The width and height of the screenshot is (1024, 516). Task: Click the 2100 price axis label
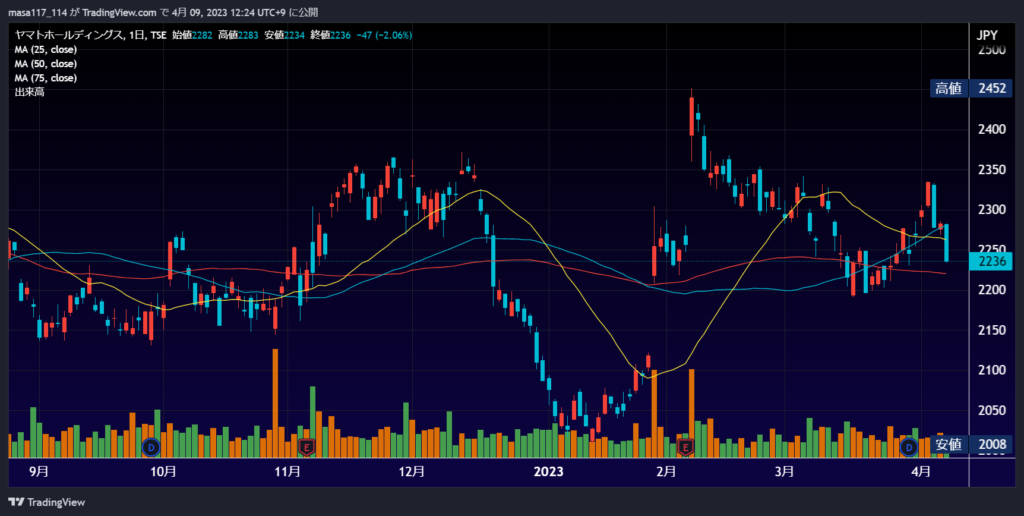[x=991, y=370]
